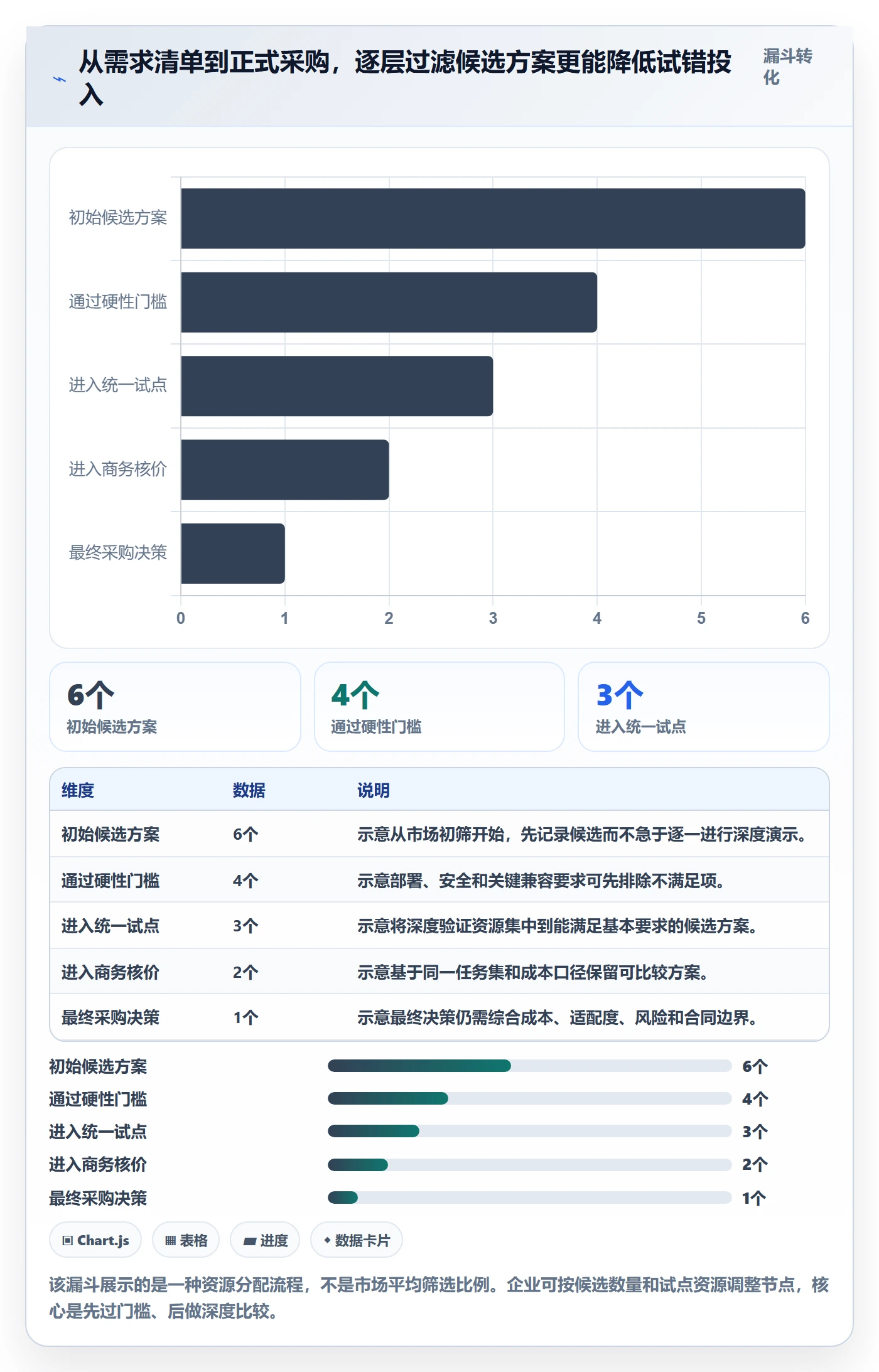Viewport: 879px width, 1372px height.
Task: Click the 初始候选方案 bar in the chart
Action: coord(493,218)
